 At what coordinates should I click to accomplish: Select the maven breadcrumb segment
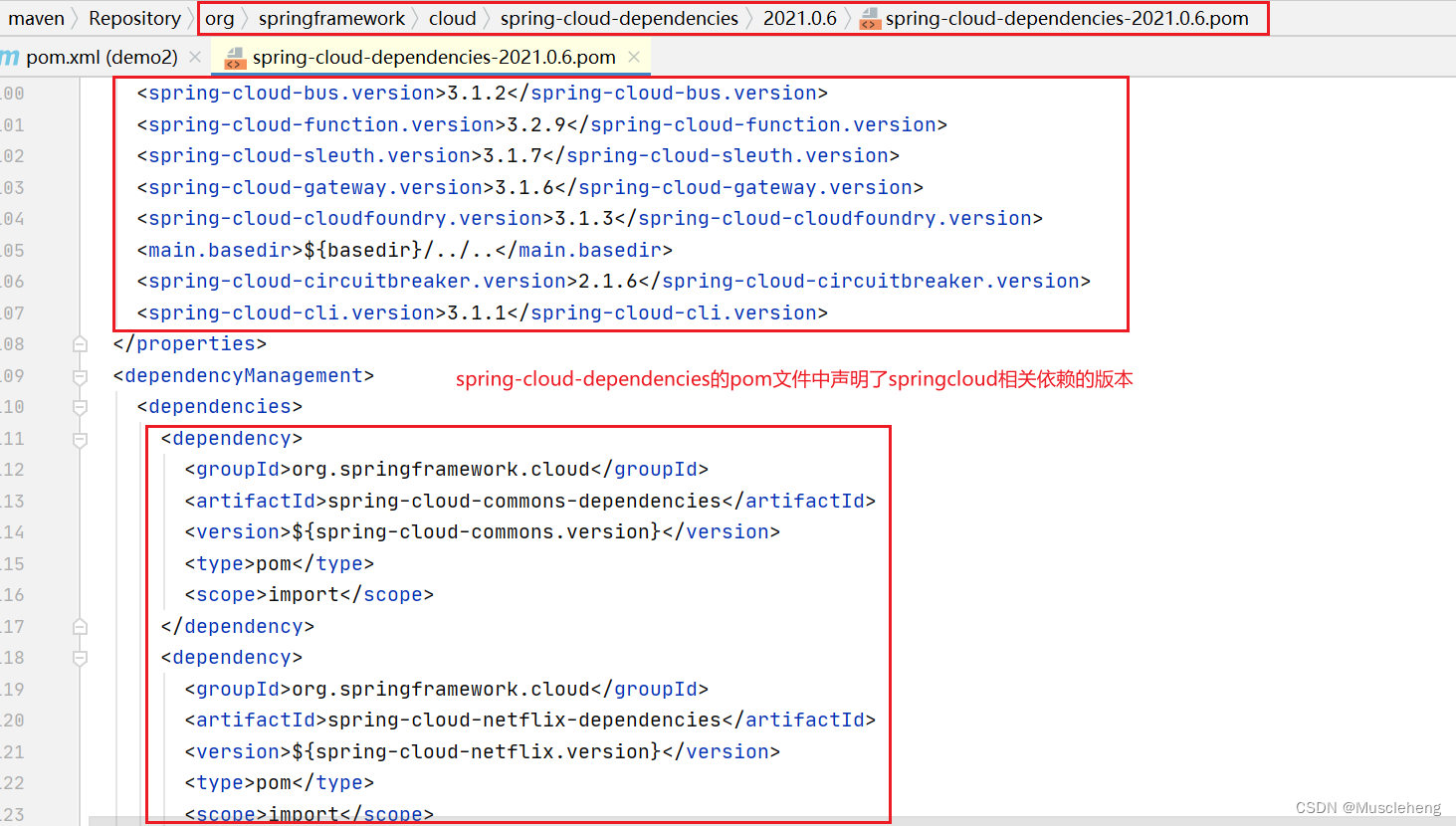[36, 18]
